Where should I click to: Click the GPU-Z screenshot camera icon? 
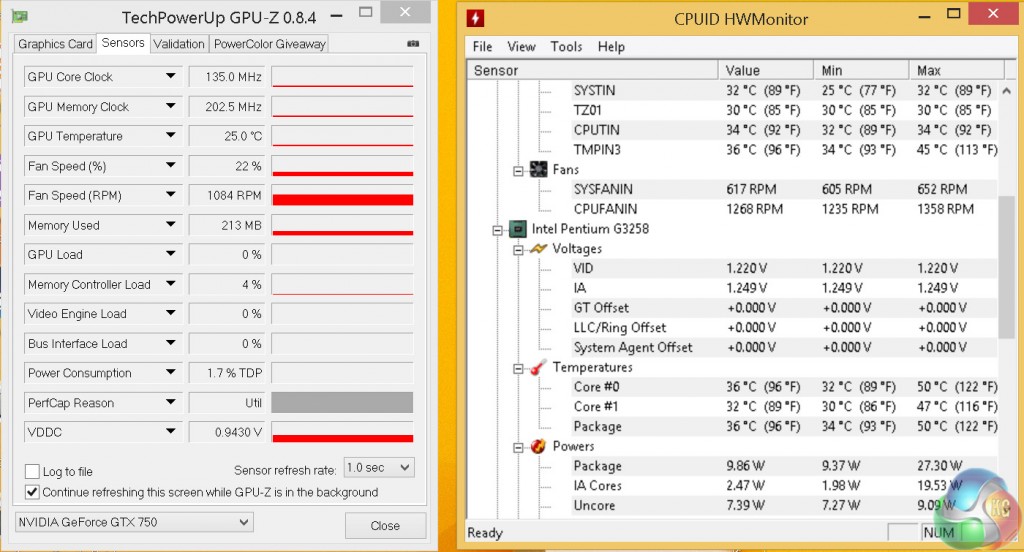click(413, 44)
